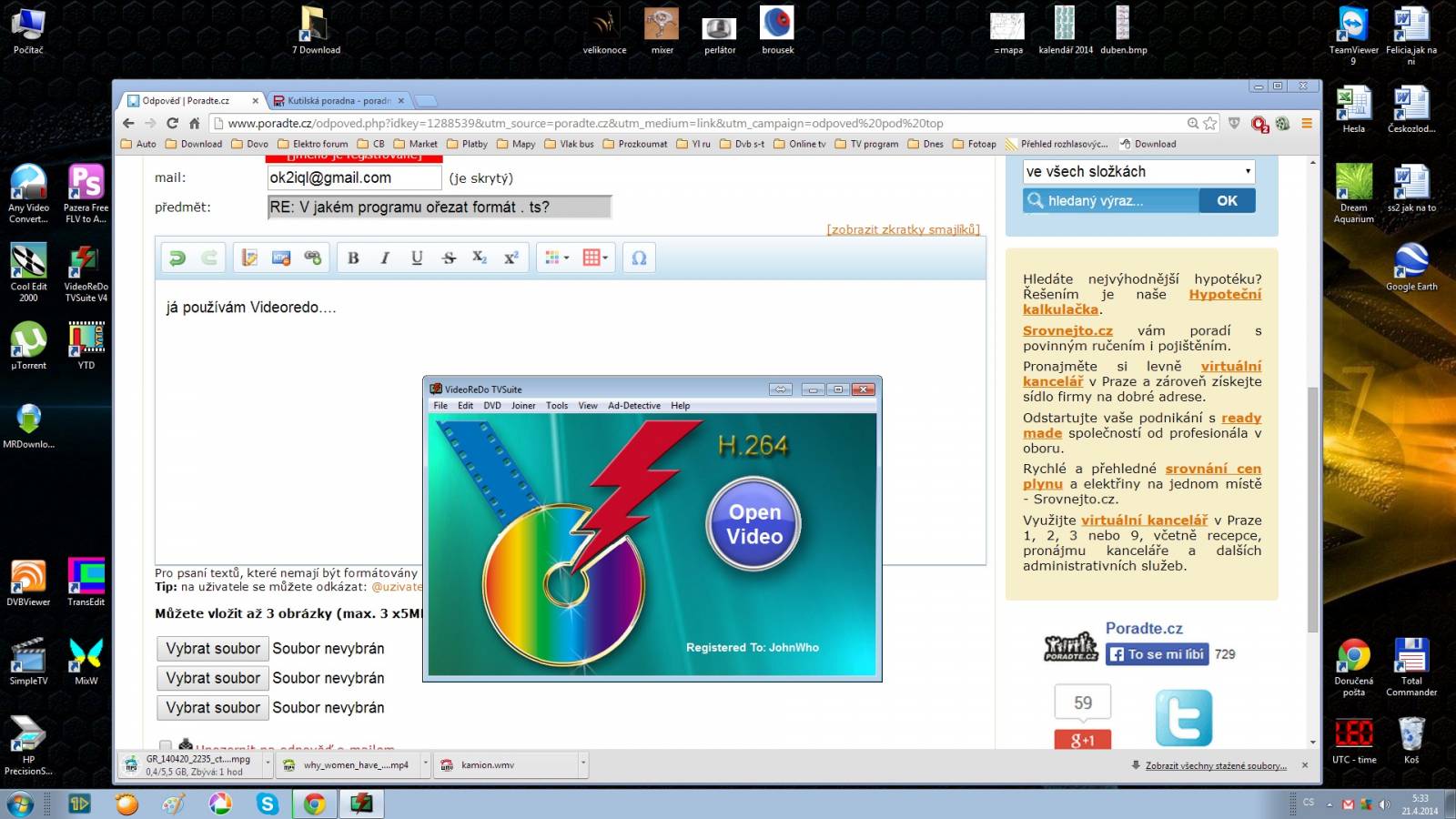Redo the undone edit in the reply editor
The height and width of the screenshot is (819, 1456).
[208, 258]
